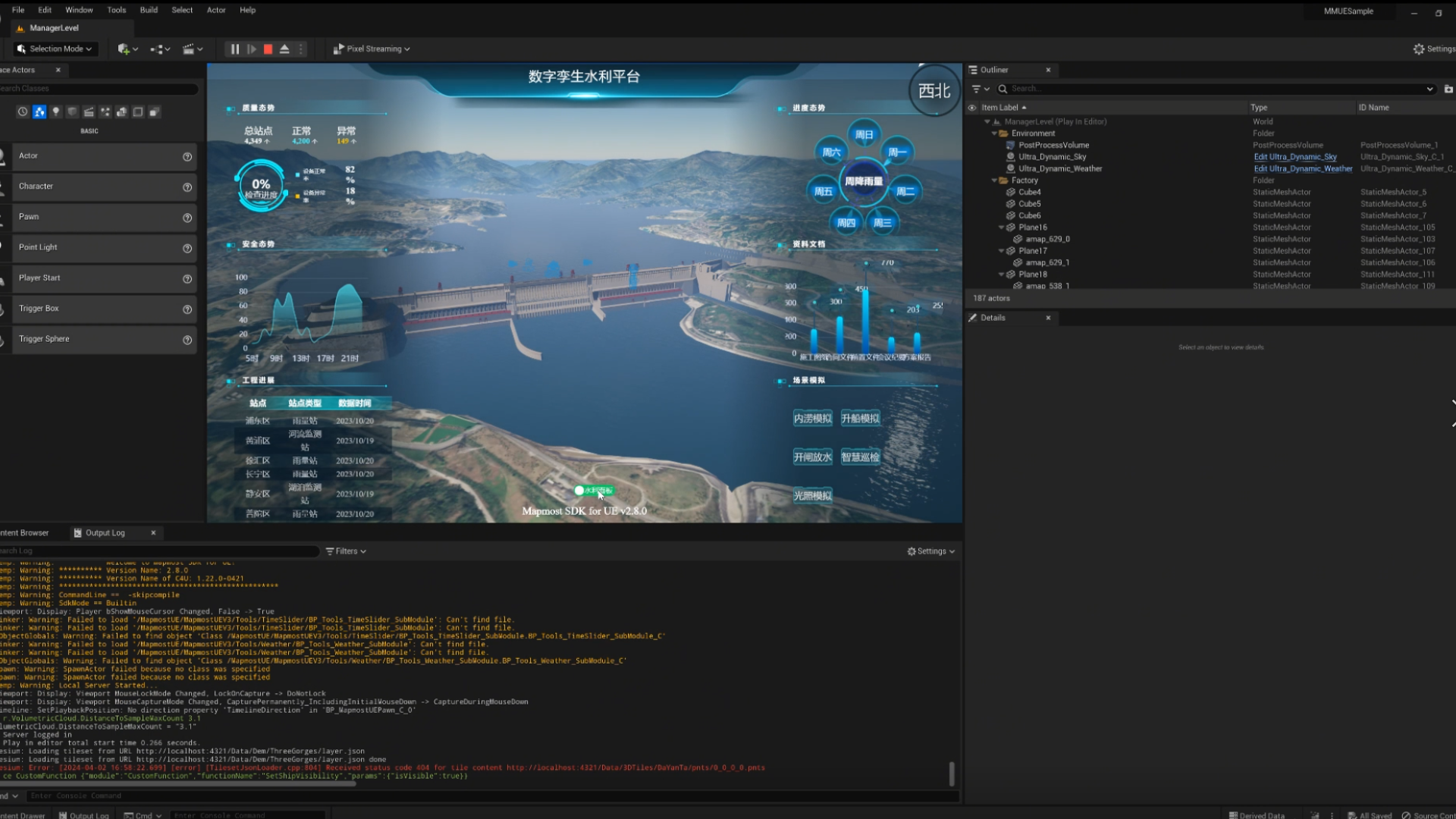Switch to the Details tab
This screenshot has width=1456, height=819.
coord(992,318)
